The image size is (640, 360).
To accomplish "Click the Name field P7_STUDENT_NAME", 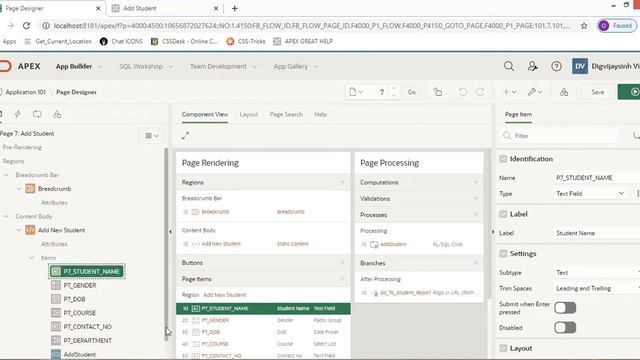I will point(598,178).
